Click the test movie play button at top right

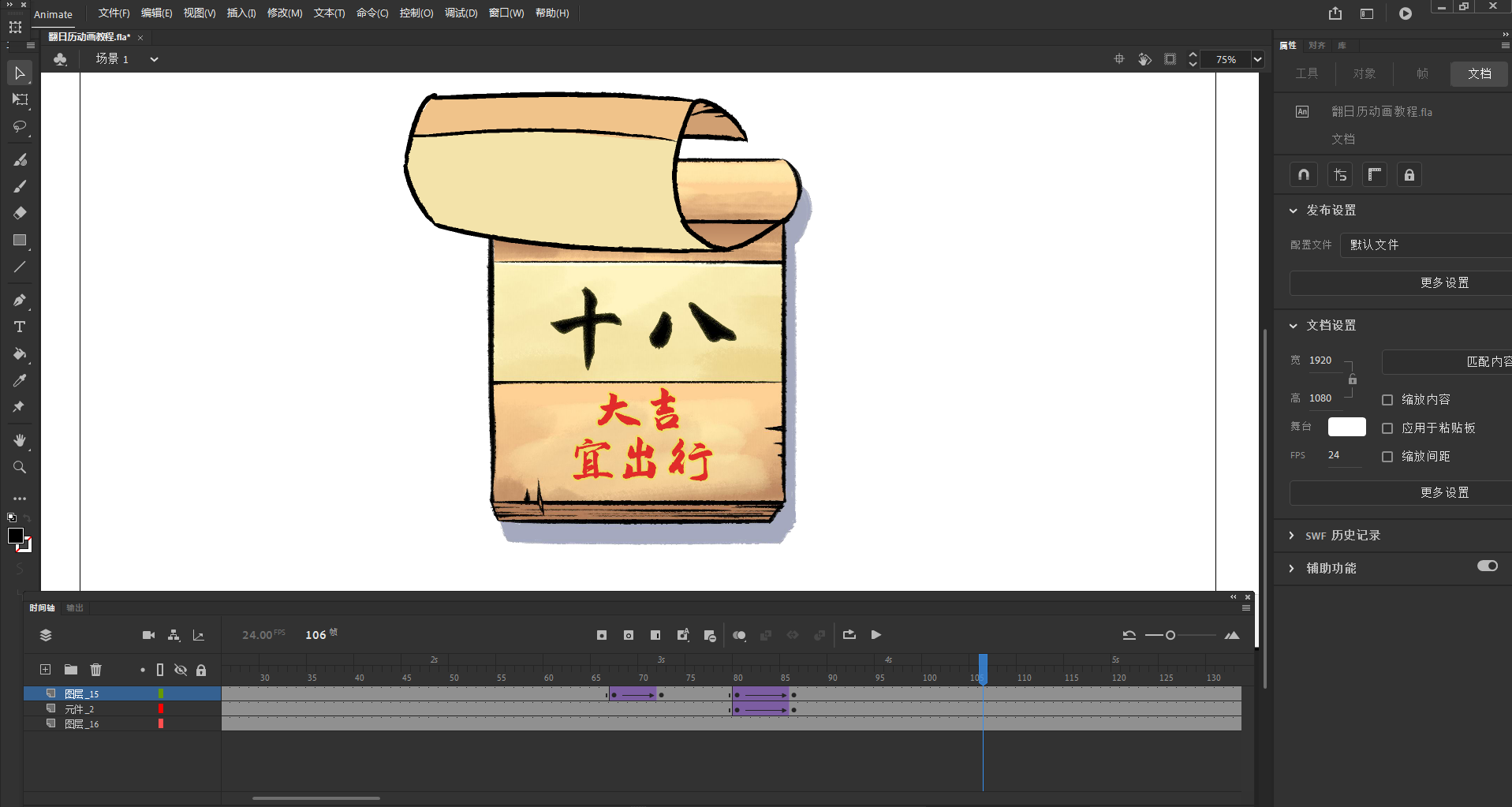coord(1406,13)
